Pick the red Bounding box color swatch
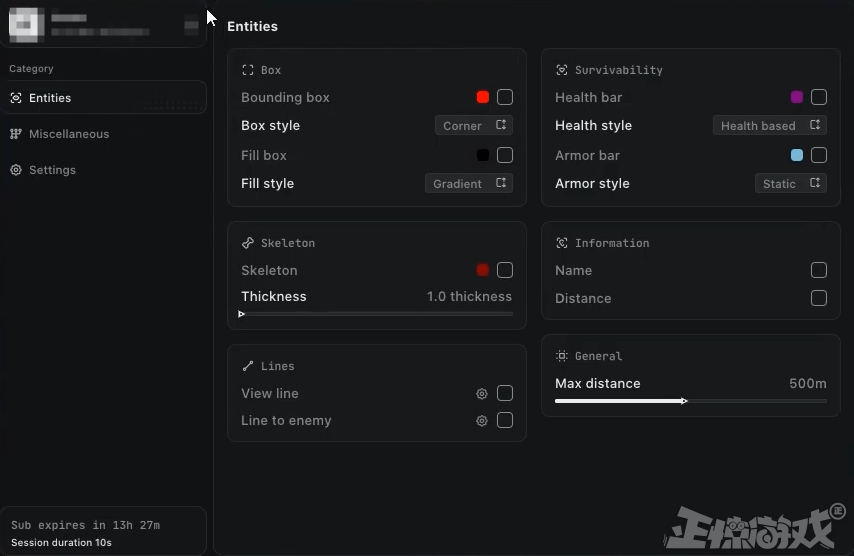This screenshot has width=854, height=556. [483, 97]
